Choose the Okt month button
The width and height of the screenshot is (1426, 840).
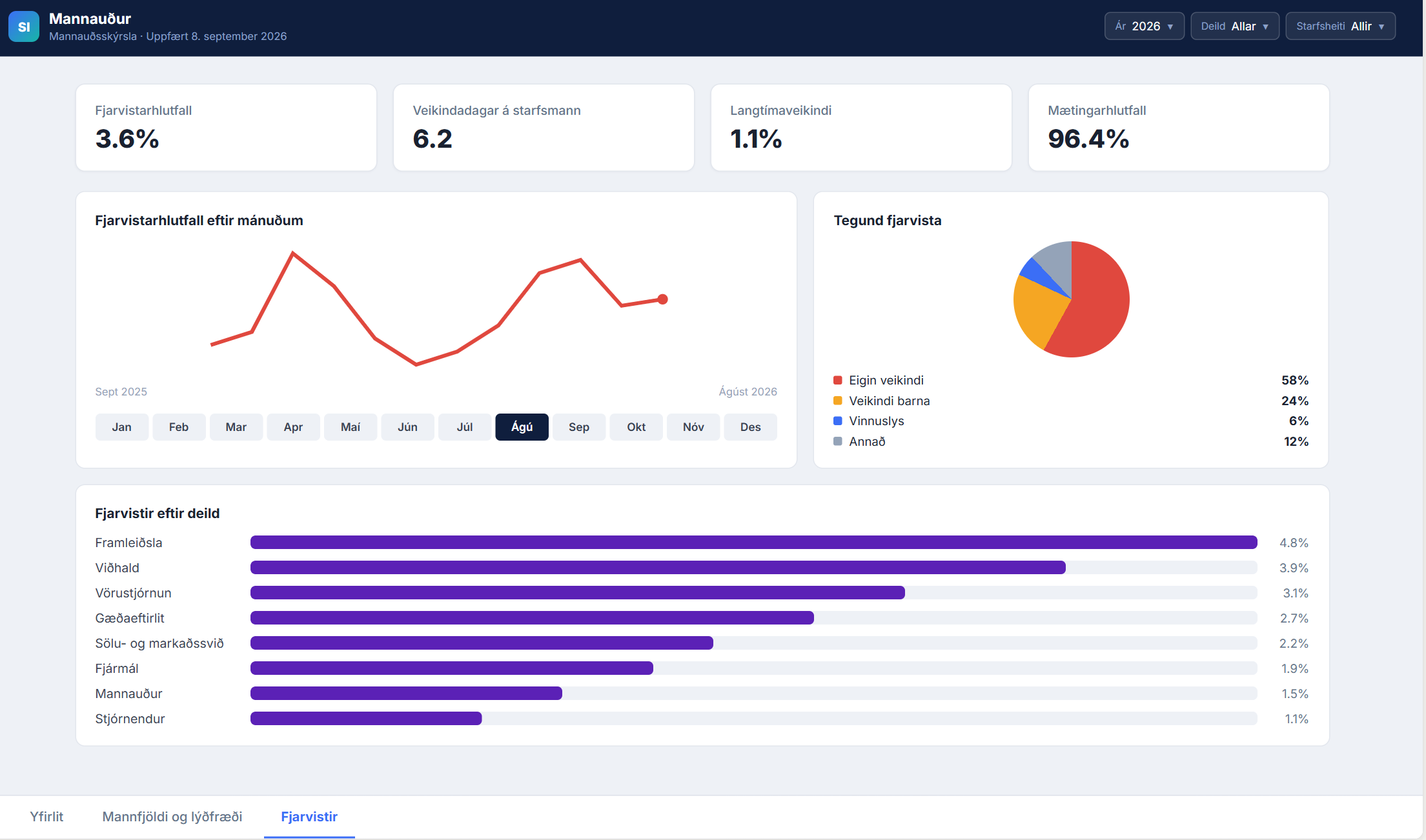[636, 427]
